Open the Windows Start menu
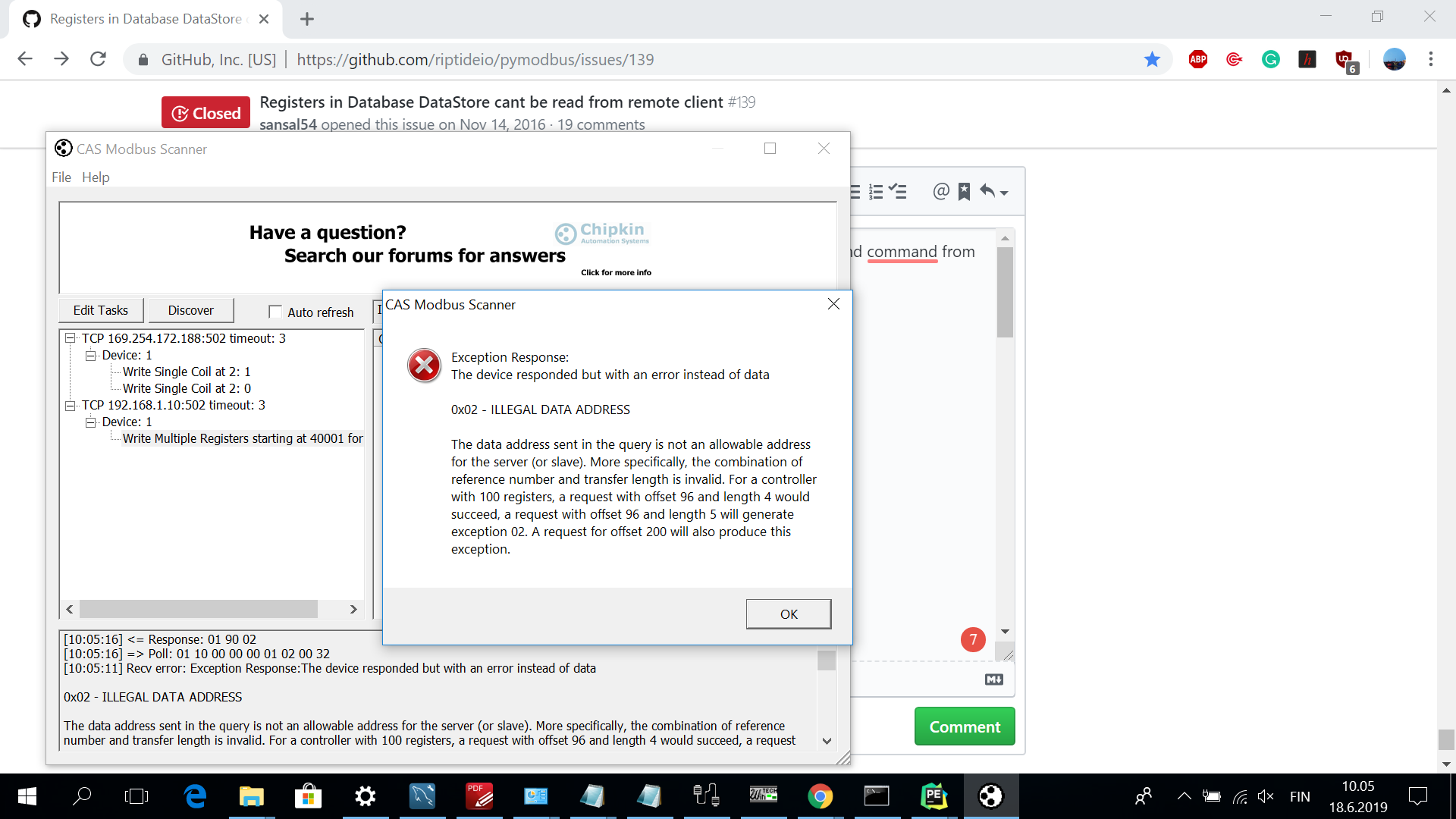This screenshot has width=1456, height=819. (x=27, y=796)
